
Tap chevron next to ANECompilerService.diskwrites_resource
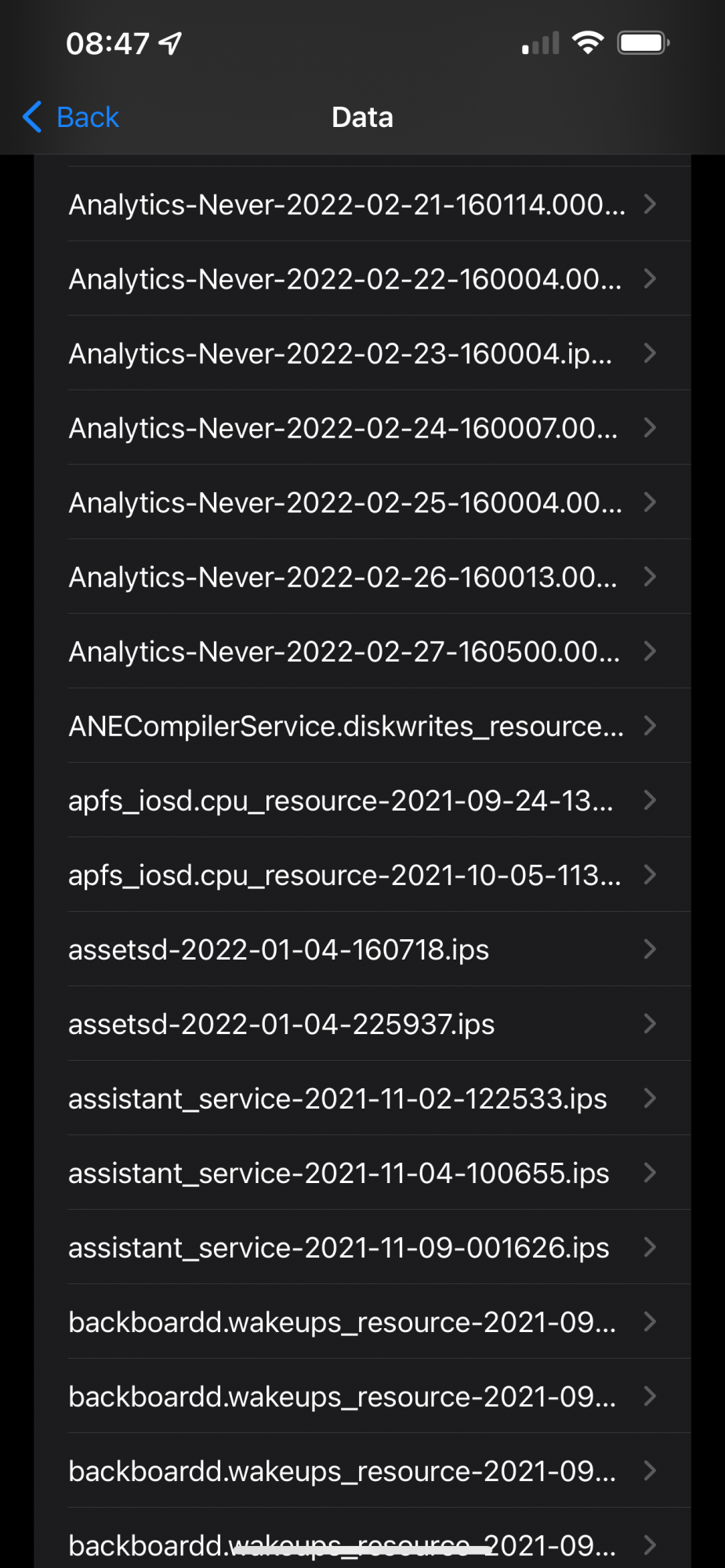[650, 725]
